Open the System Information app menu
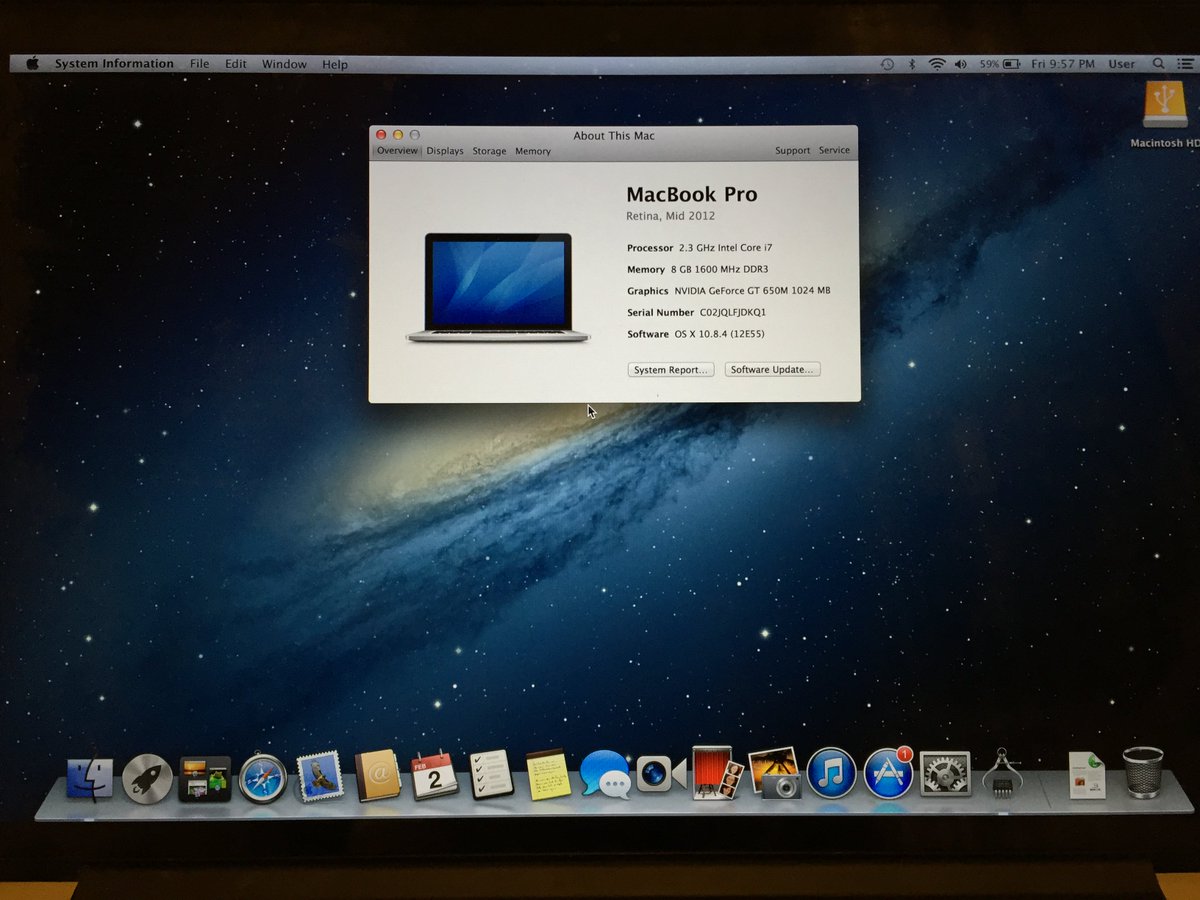 (x=114, y=64)
